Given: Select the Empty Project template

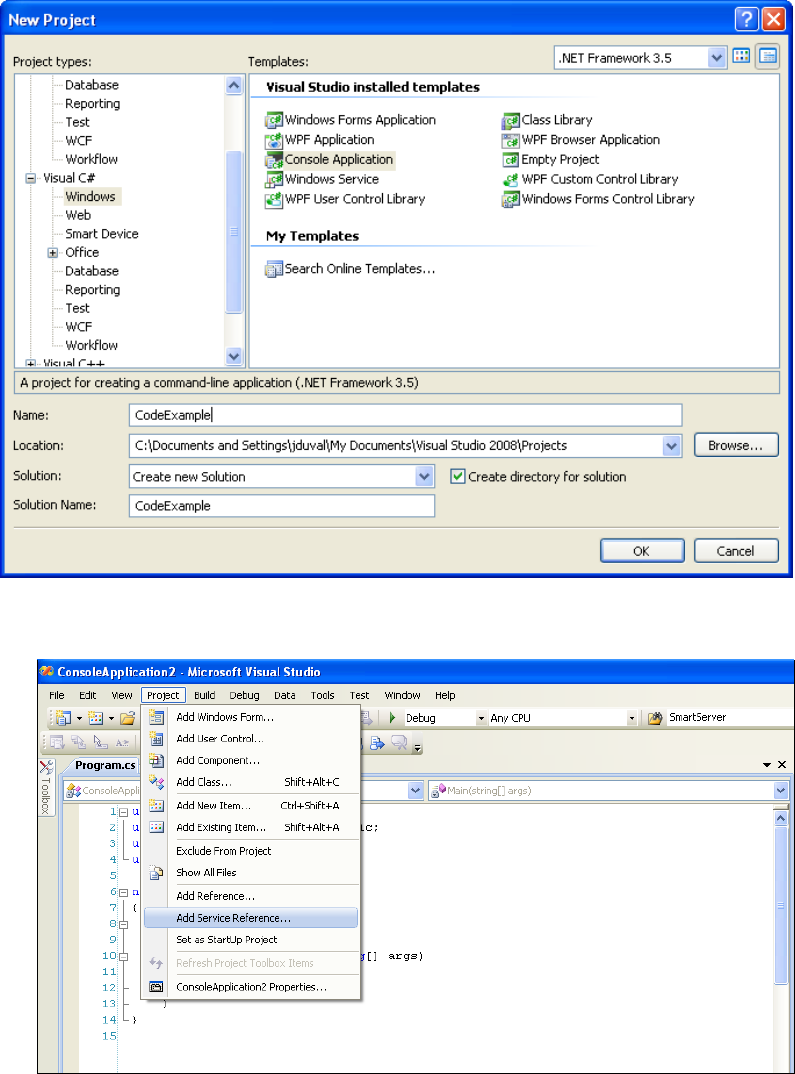Looking at the screenshot, I should [551, 160].
